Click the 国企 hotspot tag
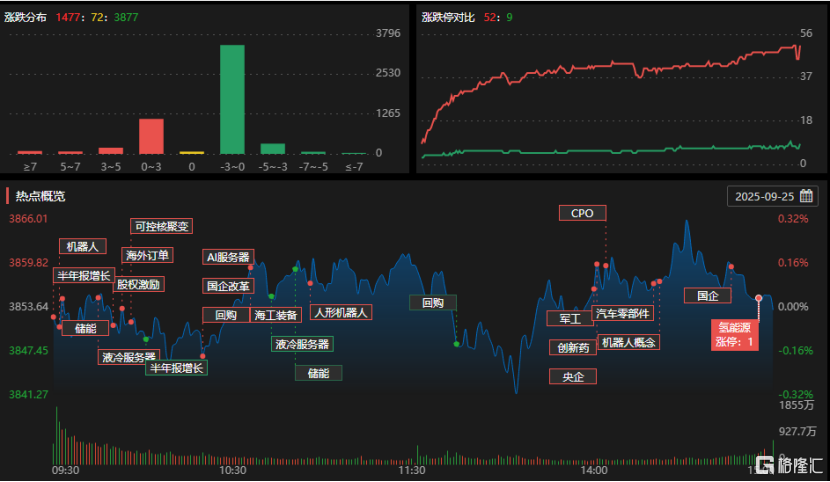 pyautogui.click(x=708, y=295)
